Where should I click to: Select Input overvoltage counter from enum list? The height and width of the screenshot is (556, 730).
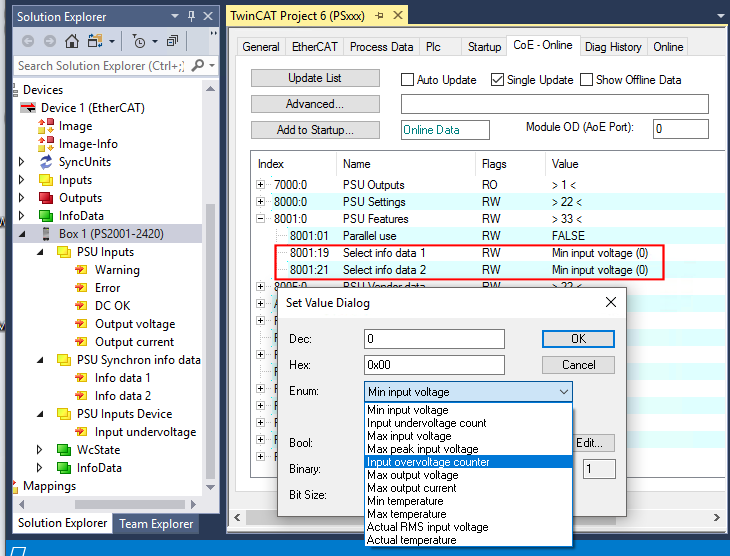tap(468, 462)
